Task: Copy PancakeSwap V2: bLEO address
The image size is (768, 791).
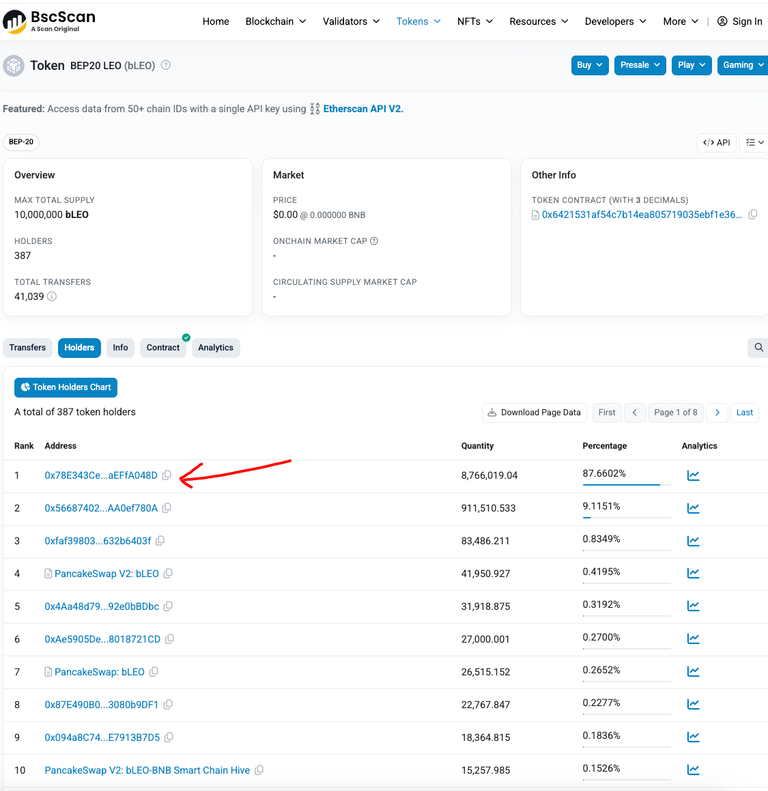Action: pyautogui.click(x=168, y=574)
